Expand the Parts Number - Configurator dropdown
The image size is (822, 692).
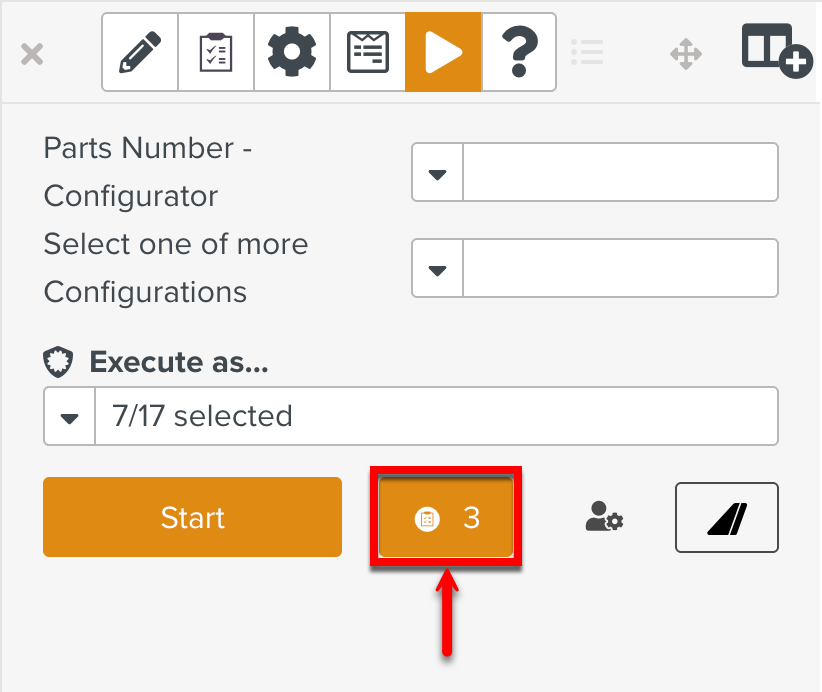(437, 173)
